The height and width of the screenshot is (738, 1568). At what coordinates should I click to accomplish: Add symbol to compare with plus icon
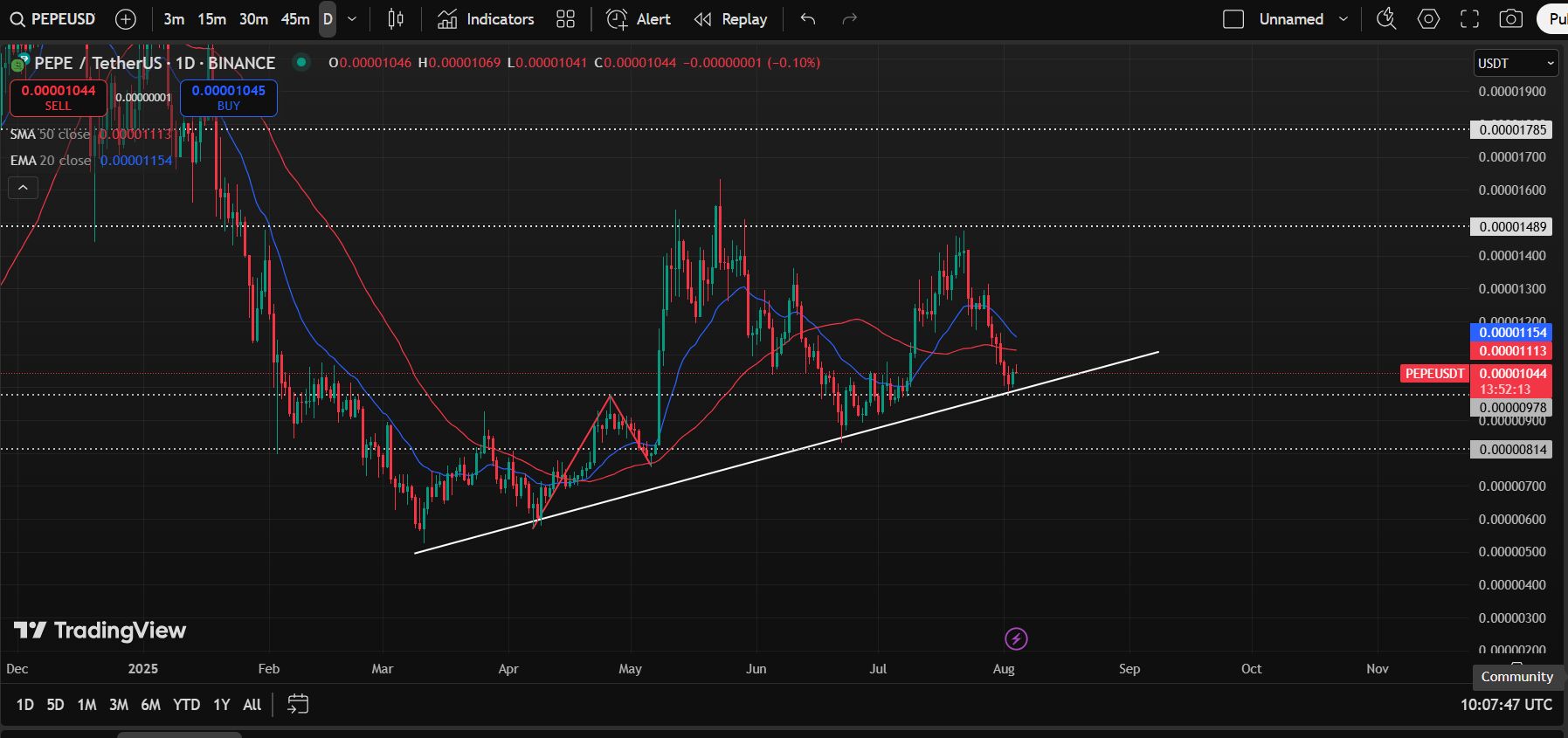[126, 19]
